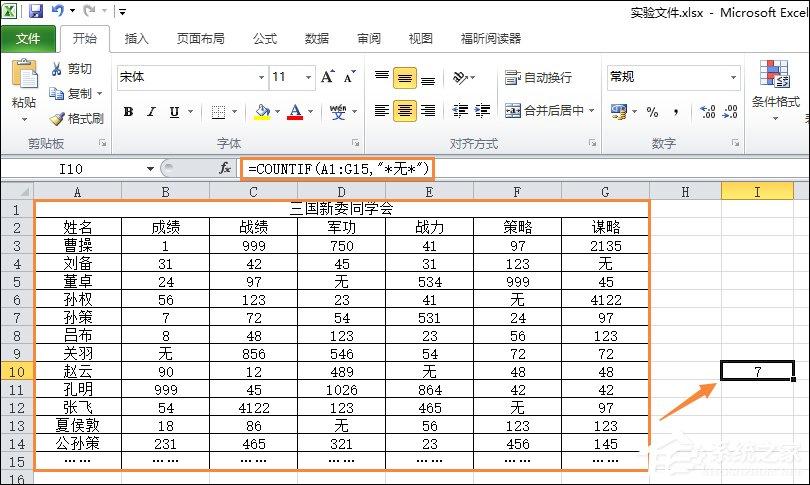810x485 pixels.
Task: Select cell with name 曹操
Action: 78,245
